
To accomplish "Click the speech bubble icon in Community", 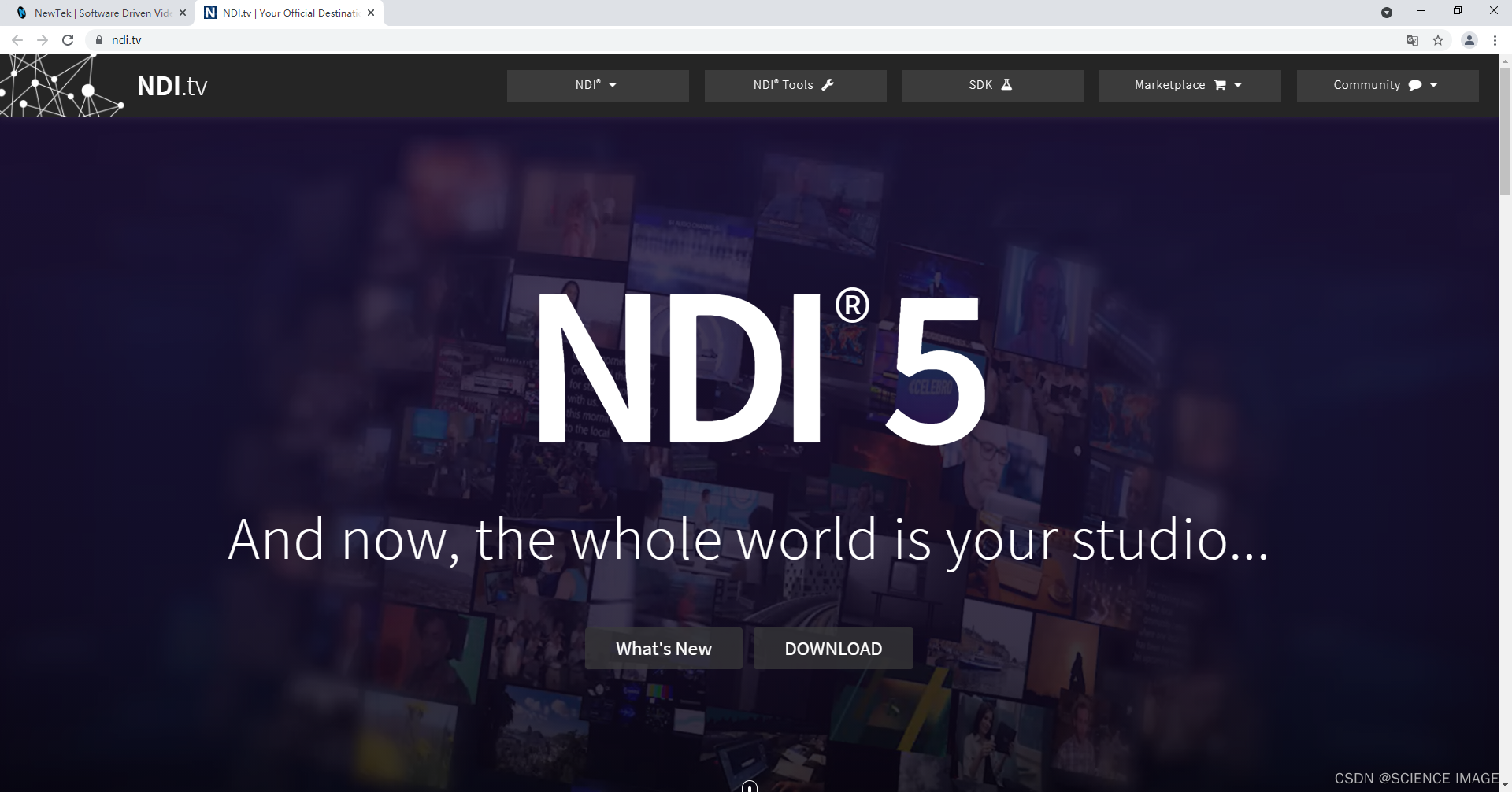I will (x=1415, y=85).
